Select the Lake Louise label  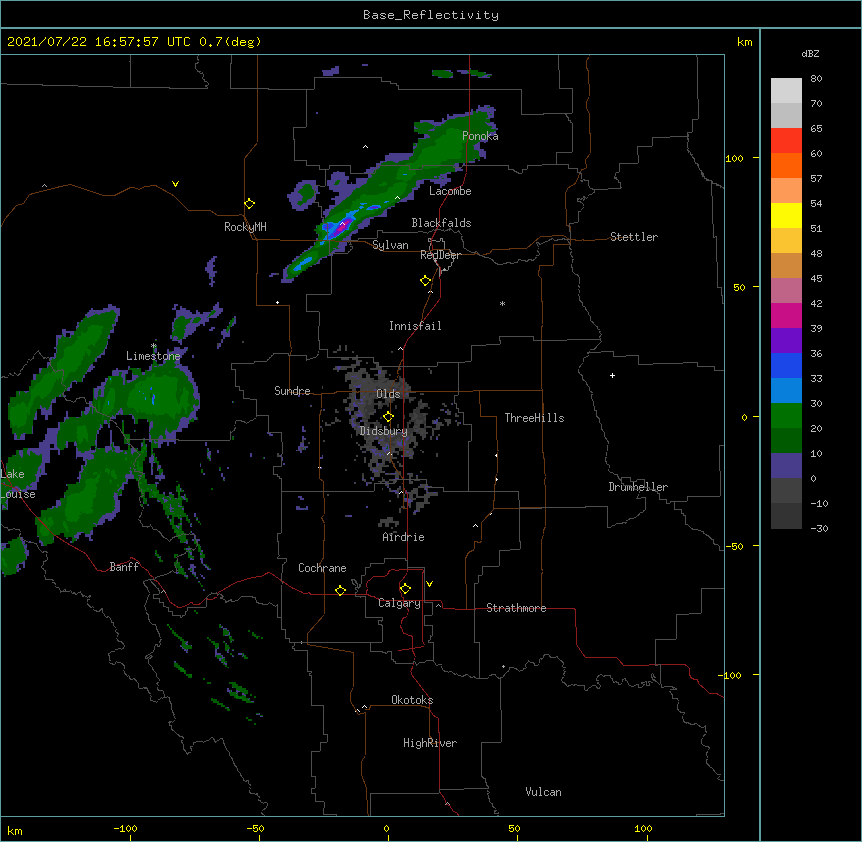(18, 484)
